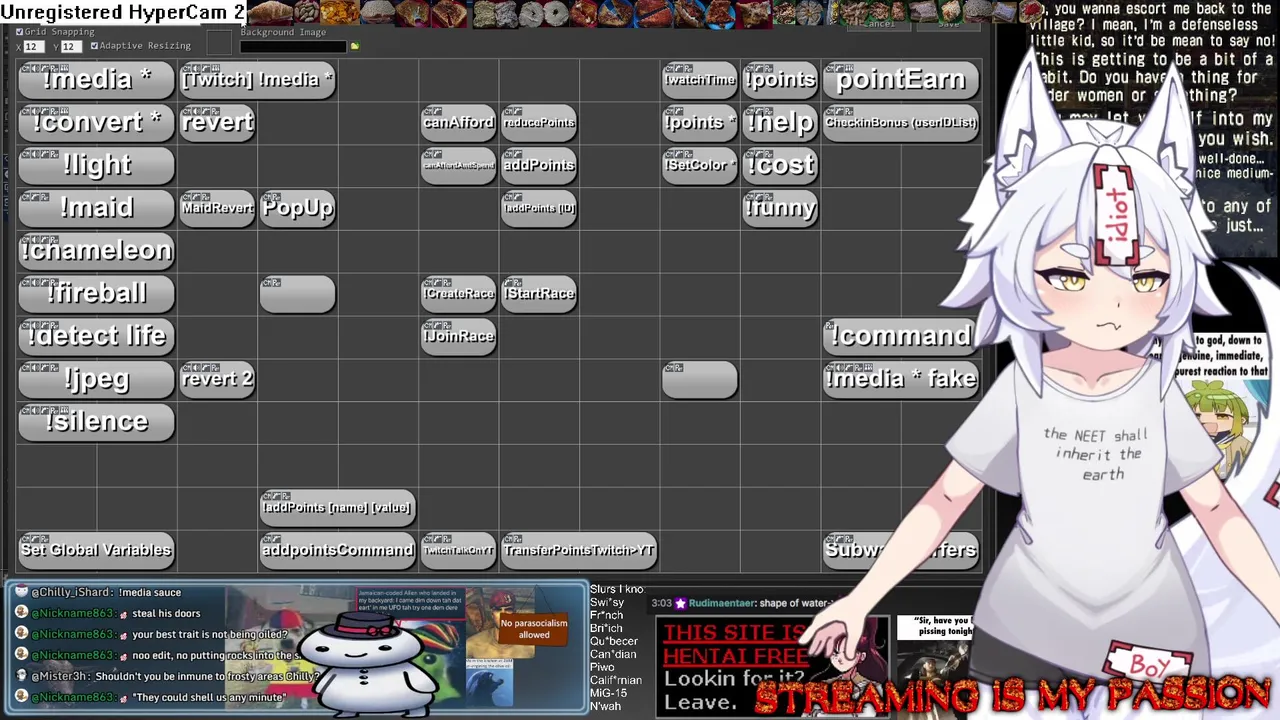Open the pointEarn button

click(900, 80)
